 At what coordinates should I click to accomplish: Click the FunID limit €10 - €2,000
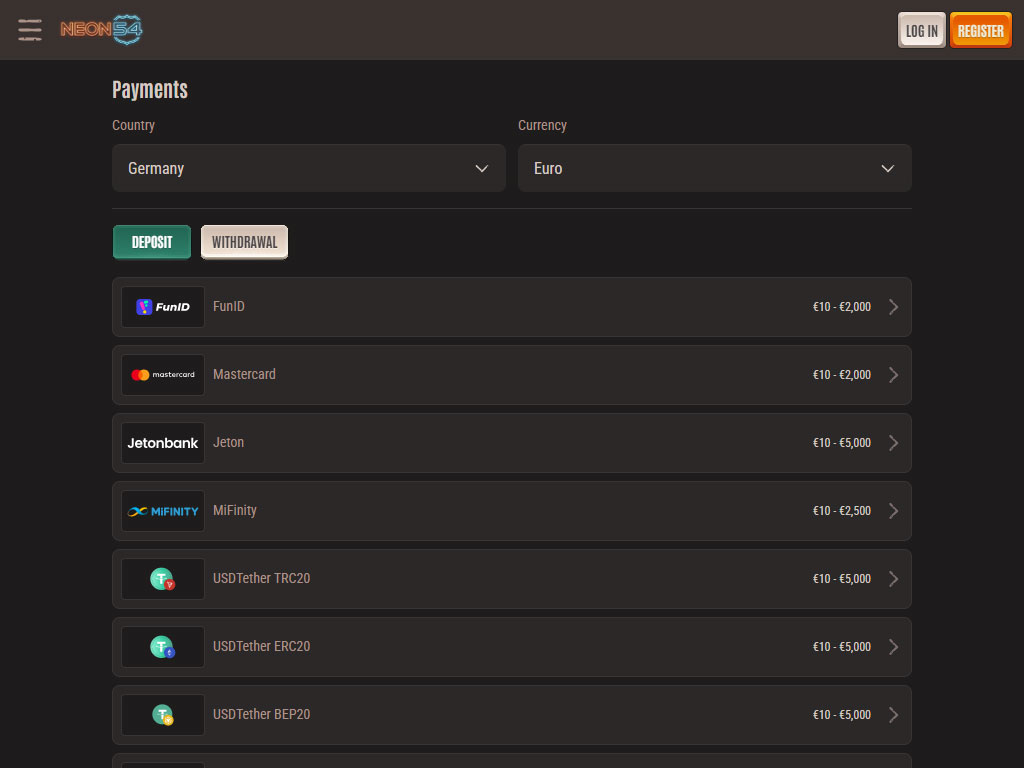click(x=842, y=307)
